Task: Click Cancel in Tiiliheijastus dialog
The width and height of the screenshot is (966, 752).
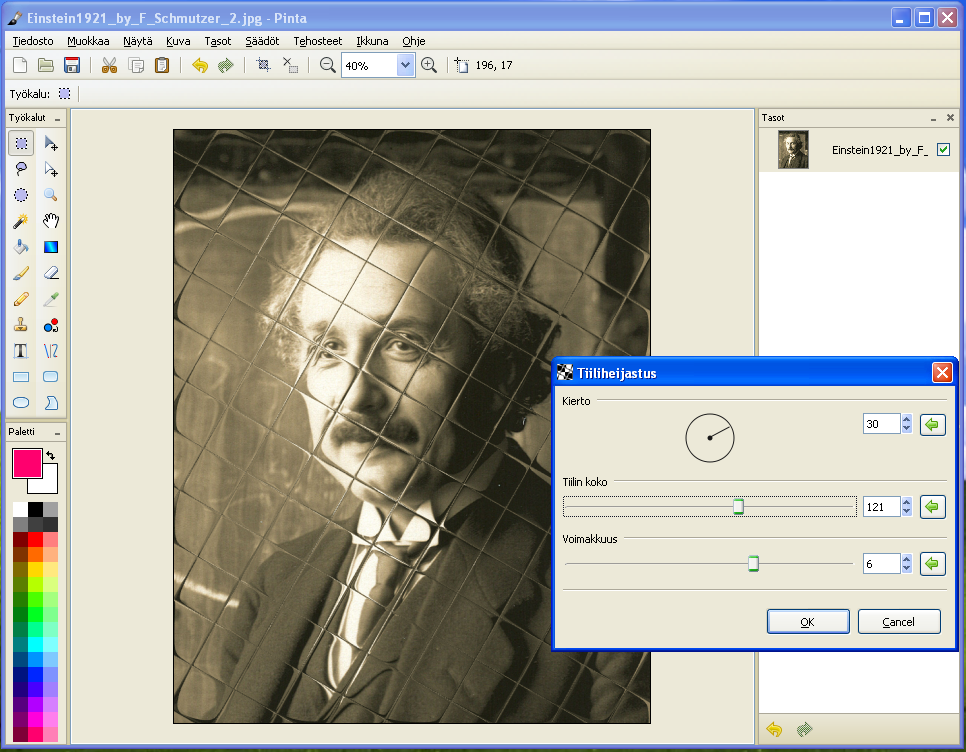Action: pos(899,621)
